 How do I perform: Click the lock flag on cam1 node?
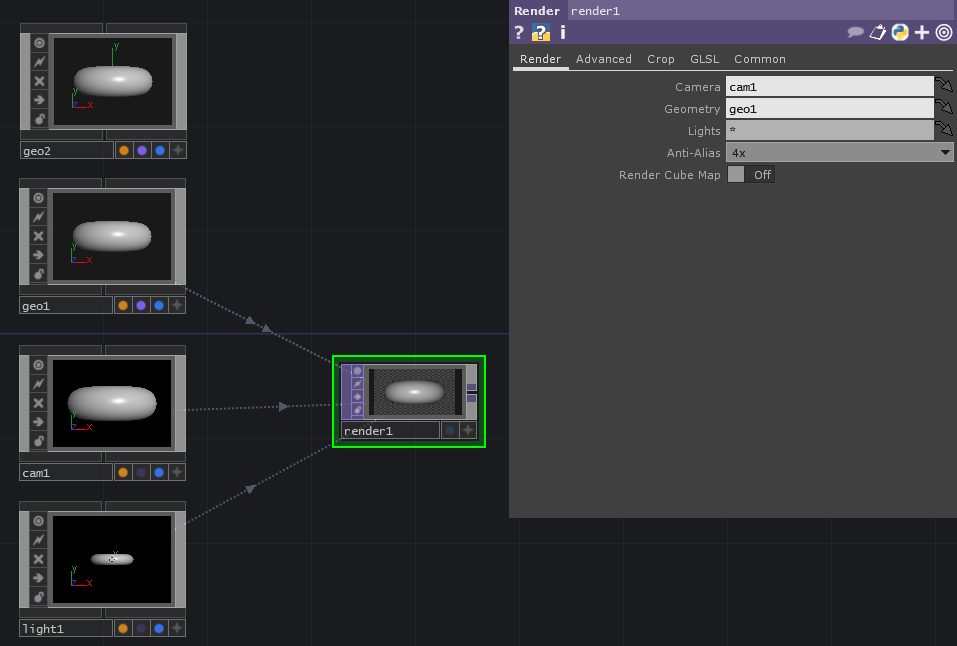[x=39, y=440]
